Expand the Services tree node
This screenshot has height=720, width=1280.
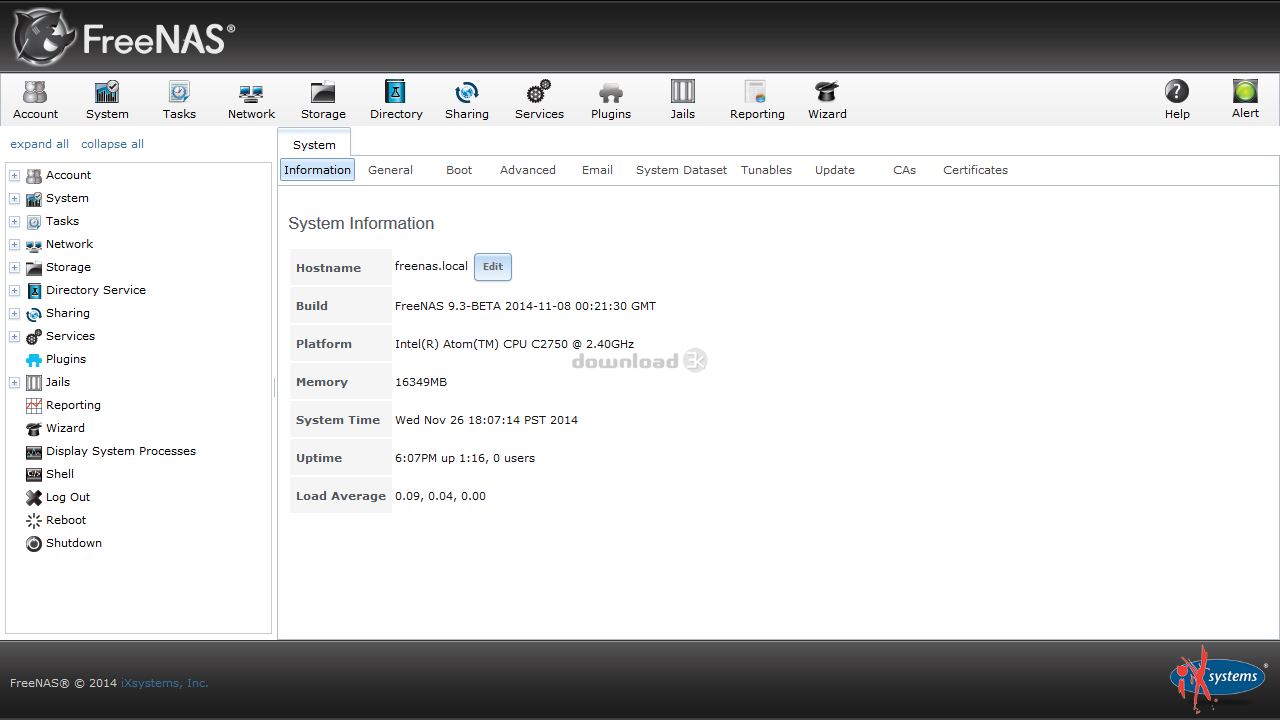click(15, 337)
